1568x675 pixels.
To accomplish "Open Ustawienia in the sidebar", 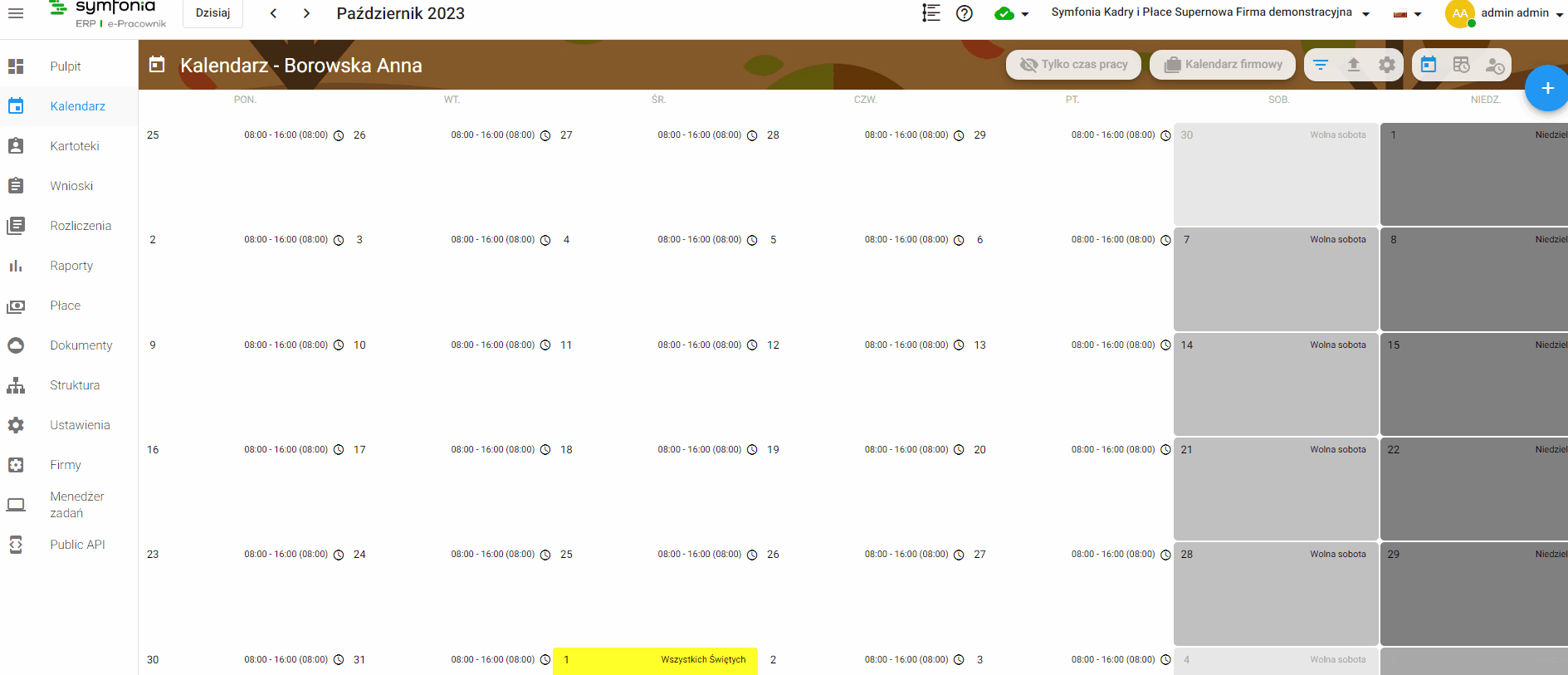I will point(69,425).
